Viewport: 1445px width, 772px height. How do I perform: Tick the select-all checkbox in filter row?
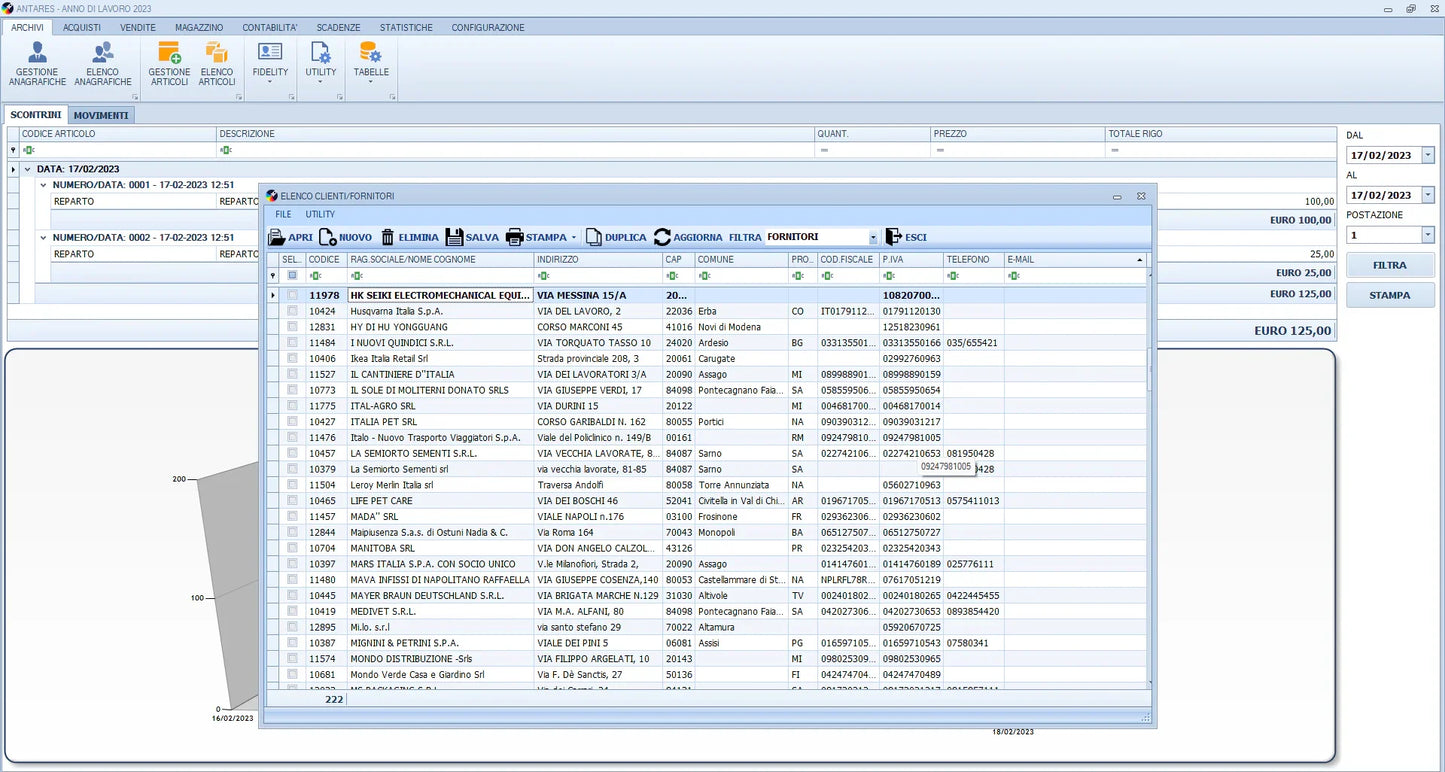click(292, 275)
